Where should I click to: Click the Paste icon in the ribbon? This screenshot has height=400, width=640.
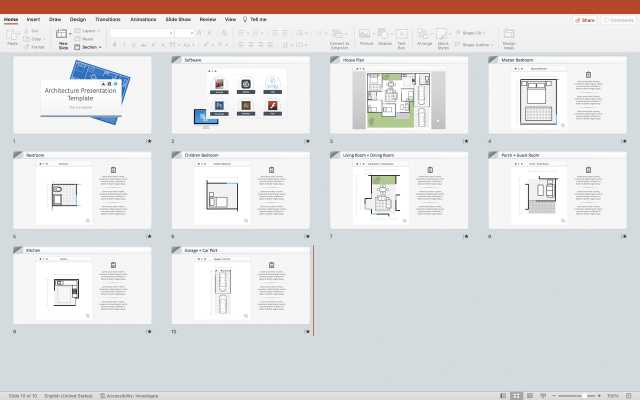pos(12,36)
